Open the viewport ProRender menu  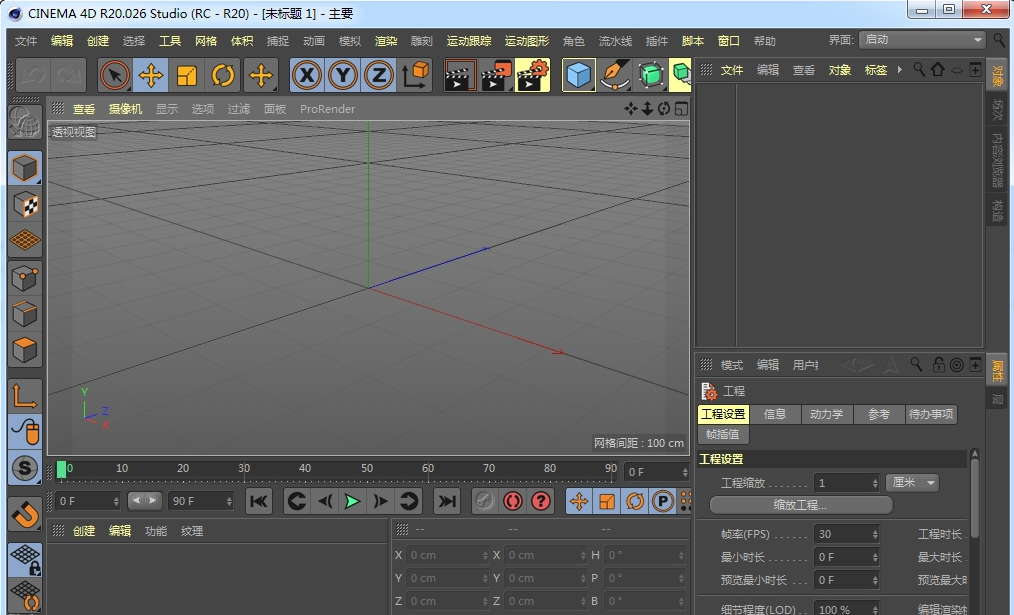[327, 109]
